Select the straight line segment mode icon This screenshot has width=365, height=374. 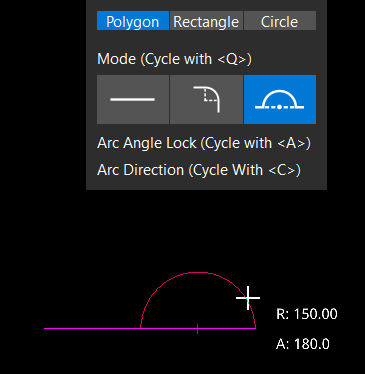click(x=133, y=99)
